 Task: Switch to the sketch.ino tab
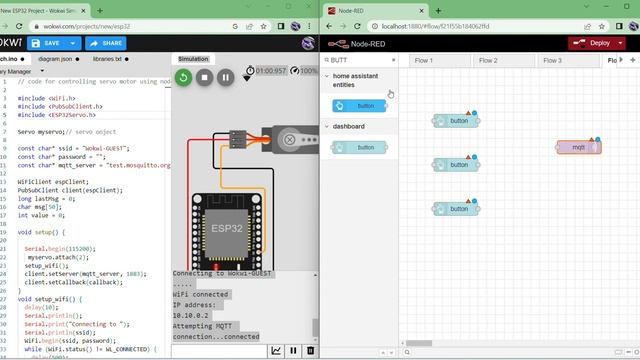[9, 59]
